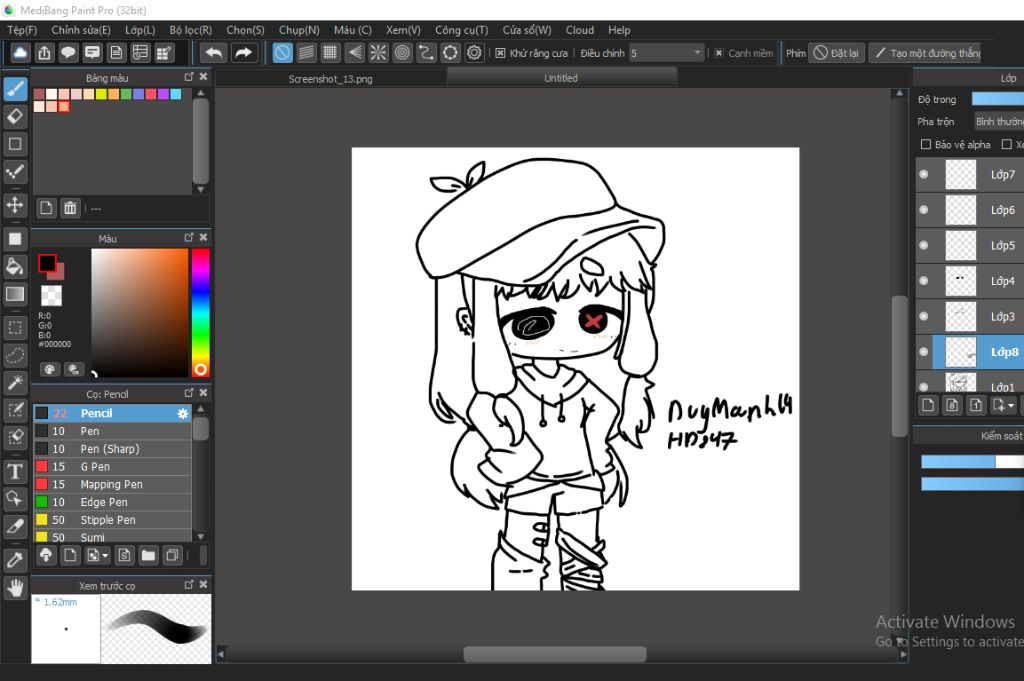Select the Gradient tool
The height and width of the screenshot is (681, 1024).
(x=15, y=294)
